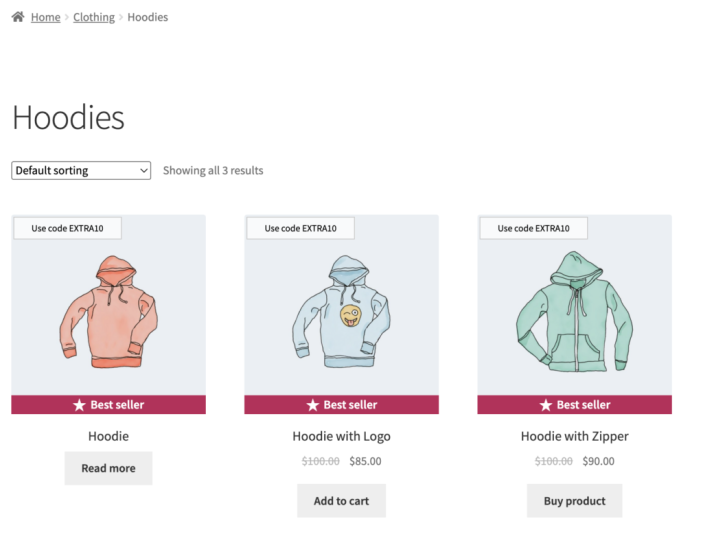Click the orange Hoodie product image
The image size is (703, 541).
click(x=108, y=312)
